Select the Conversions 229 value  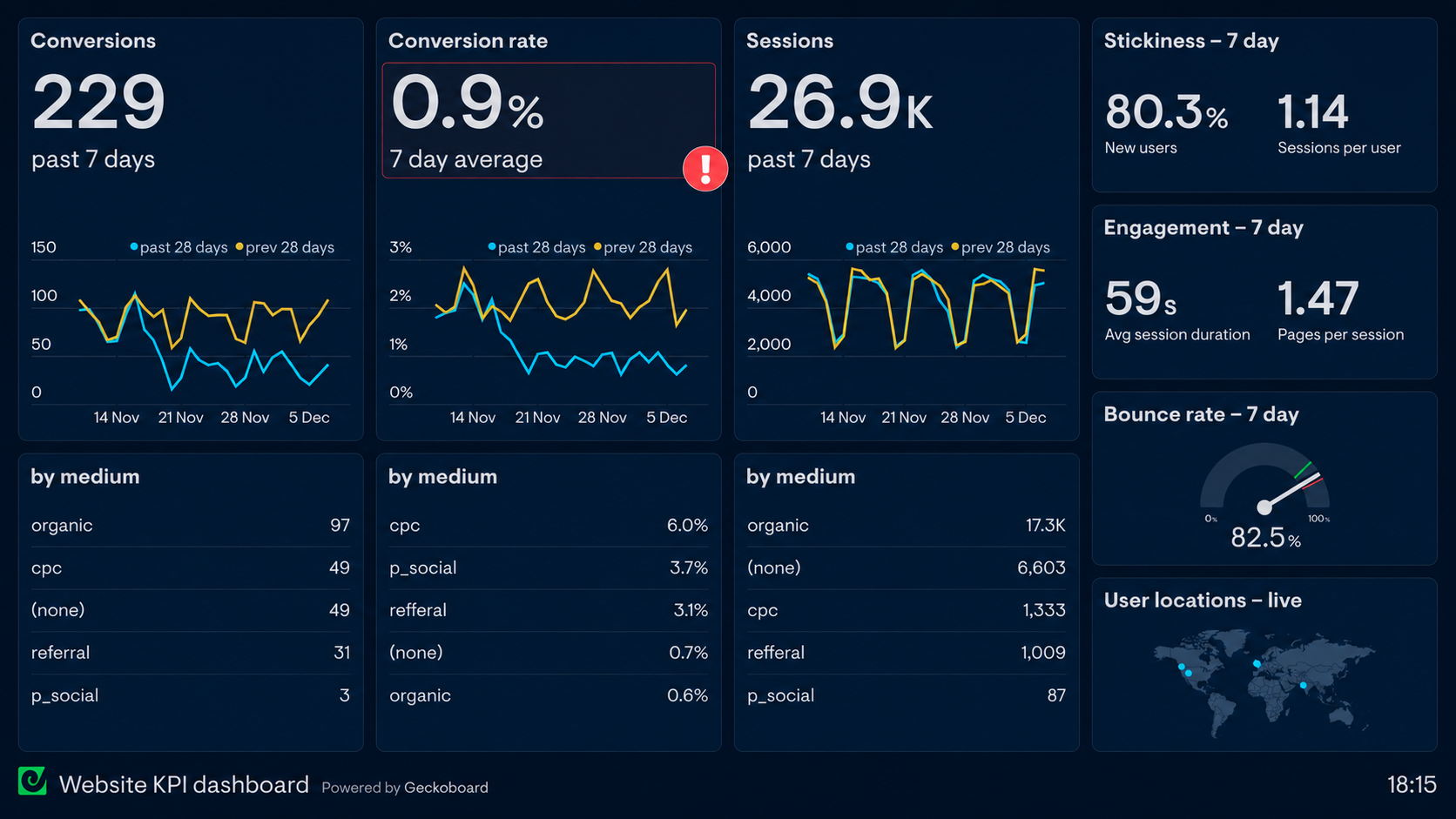[x=98, y=103]
